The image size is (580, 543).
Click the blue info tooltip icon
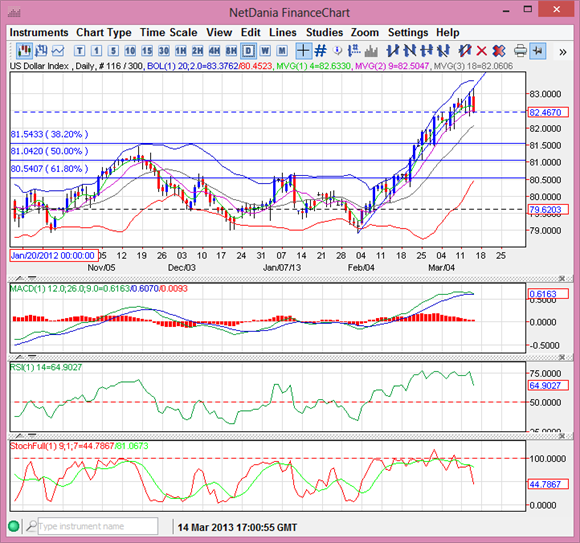(337, 51)
